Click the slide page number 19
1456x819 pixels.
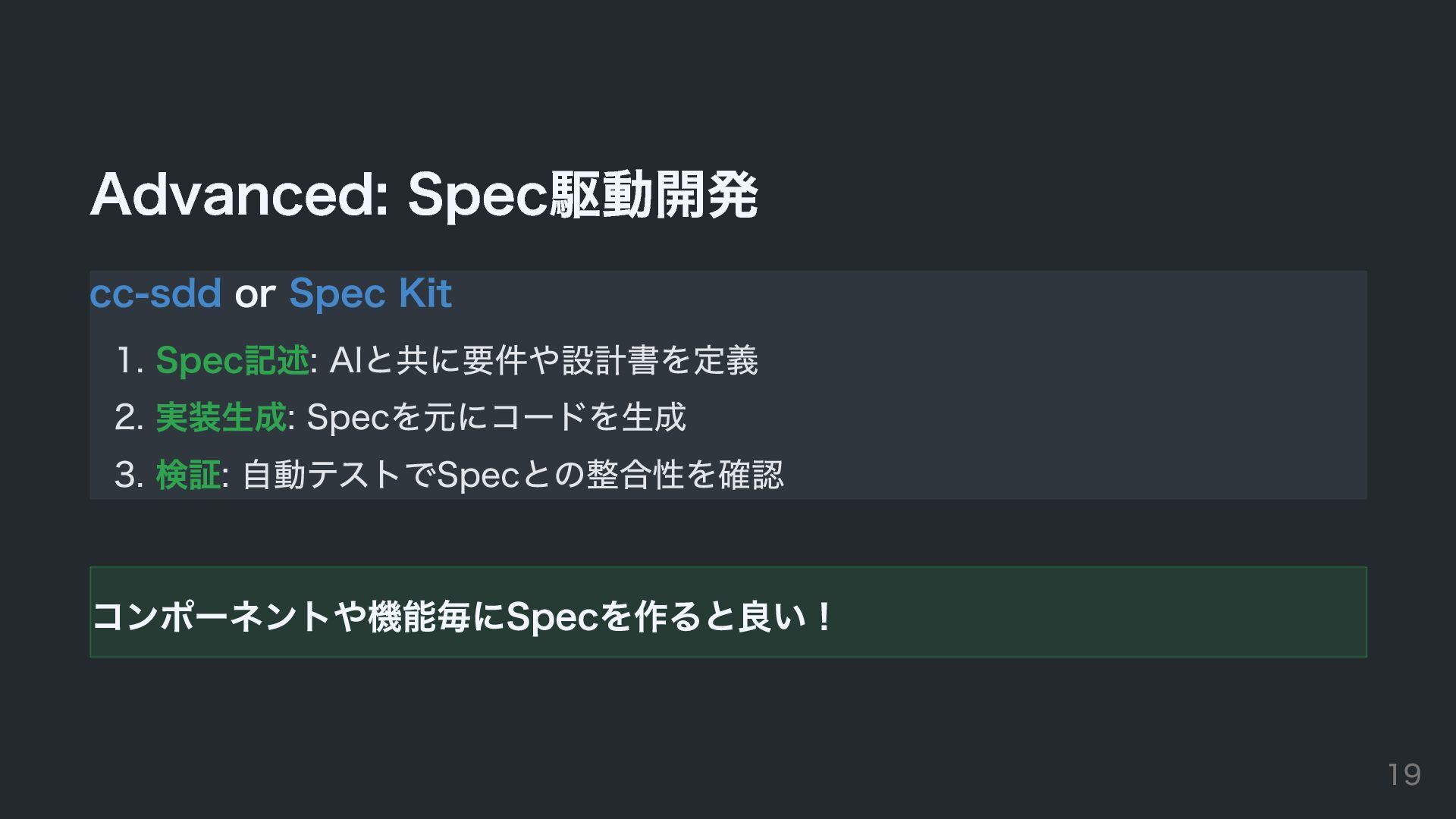[x=1404, y=775]
